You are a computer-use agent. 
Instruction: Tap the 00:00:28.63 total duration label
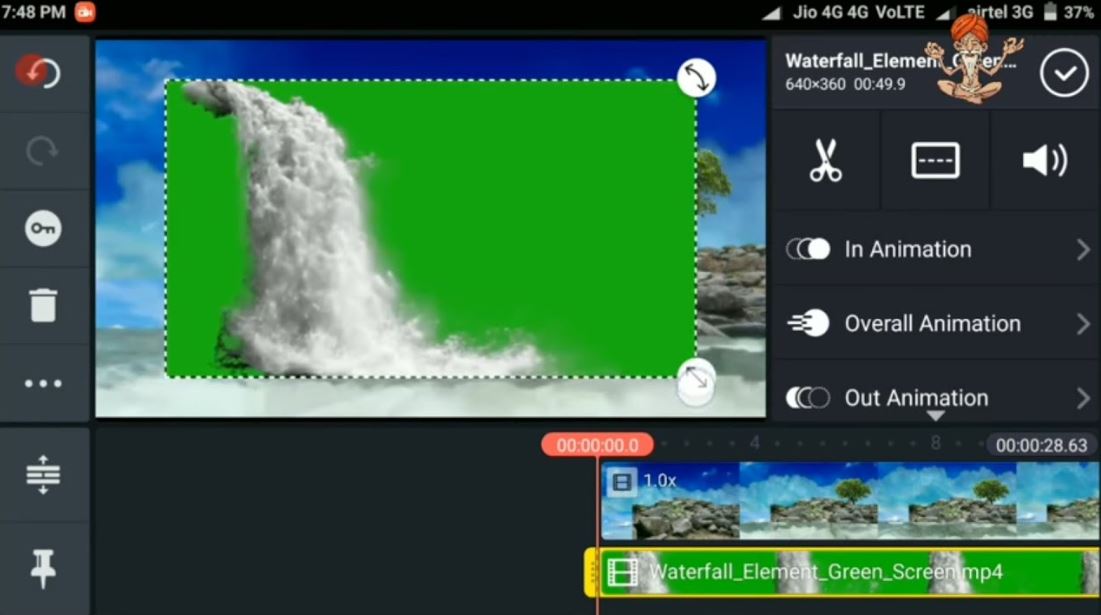point(1041,445)
